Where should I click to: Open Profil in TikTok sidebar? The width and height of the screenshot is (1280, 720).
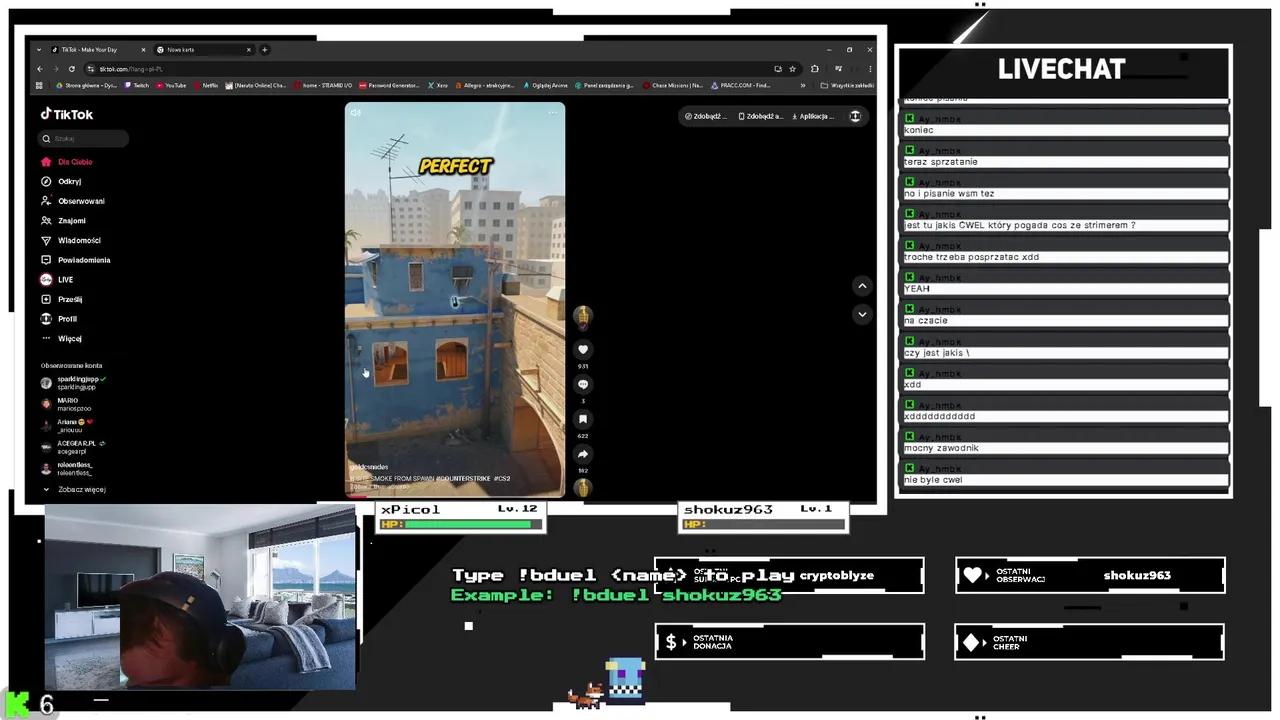coord(59,319)
